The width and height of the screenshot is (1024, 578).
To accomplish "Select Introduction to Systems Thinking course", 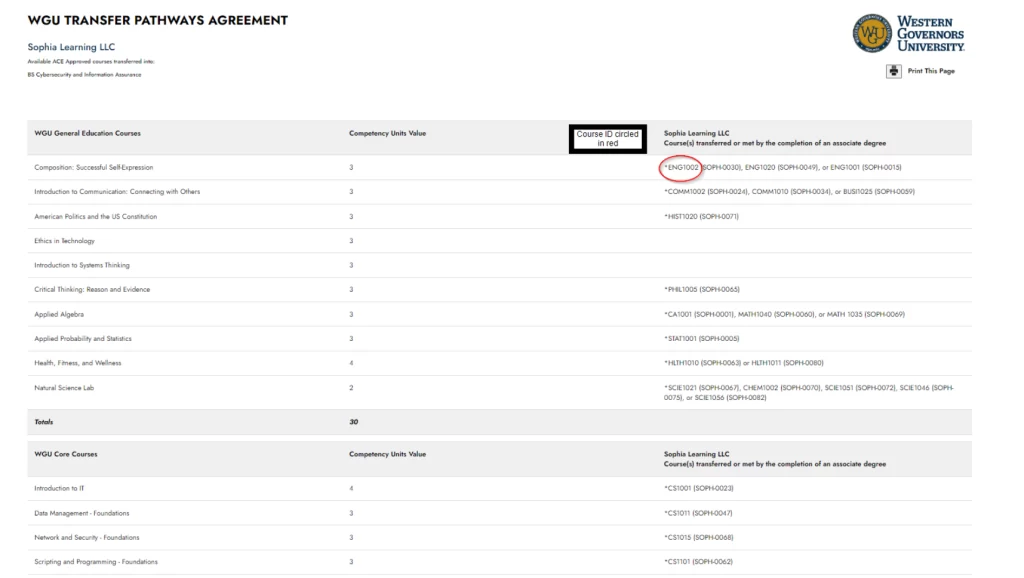I will (x=82, y=265).
